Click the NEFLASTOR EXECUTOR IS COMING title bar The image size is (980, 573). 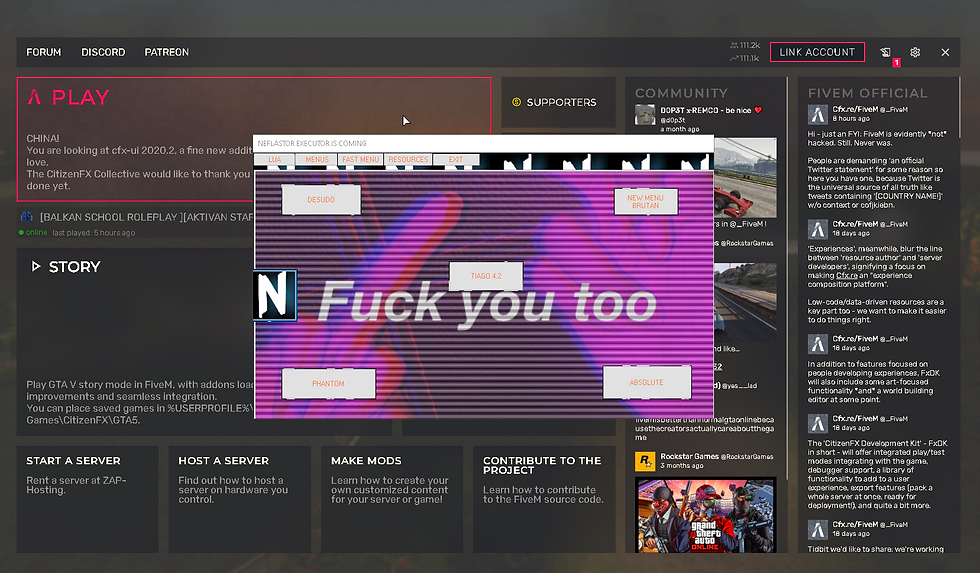point(483,143)
